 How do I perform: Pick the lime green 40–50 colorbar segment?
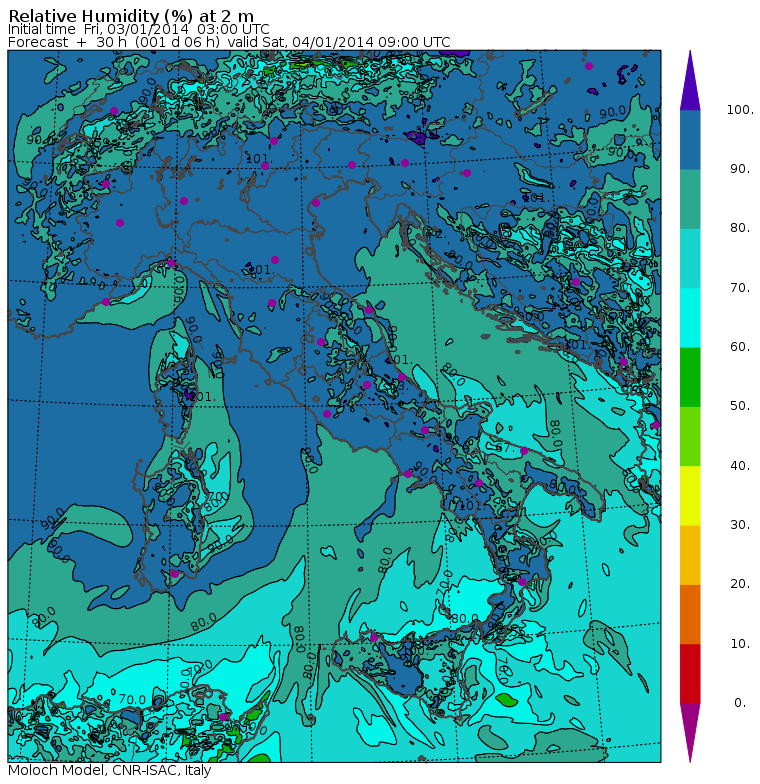(x=690, y=436)
